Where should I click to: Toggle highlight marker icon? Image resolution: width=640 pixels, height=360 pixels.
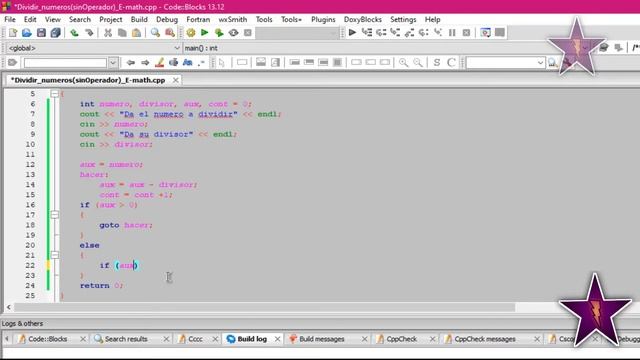(159, 62)
